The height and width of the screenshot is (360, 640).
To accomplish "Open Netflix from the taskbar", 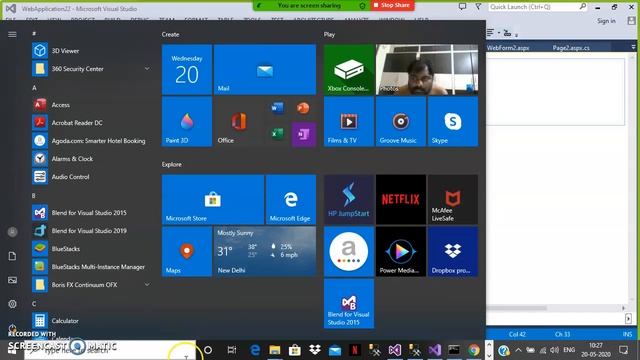I will tap(354, 350).
